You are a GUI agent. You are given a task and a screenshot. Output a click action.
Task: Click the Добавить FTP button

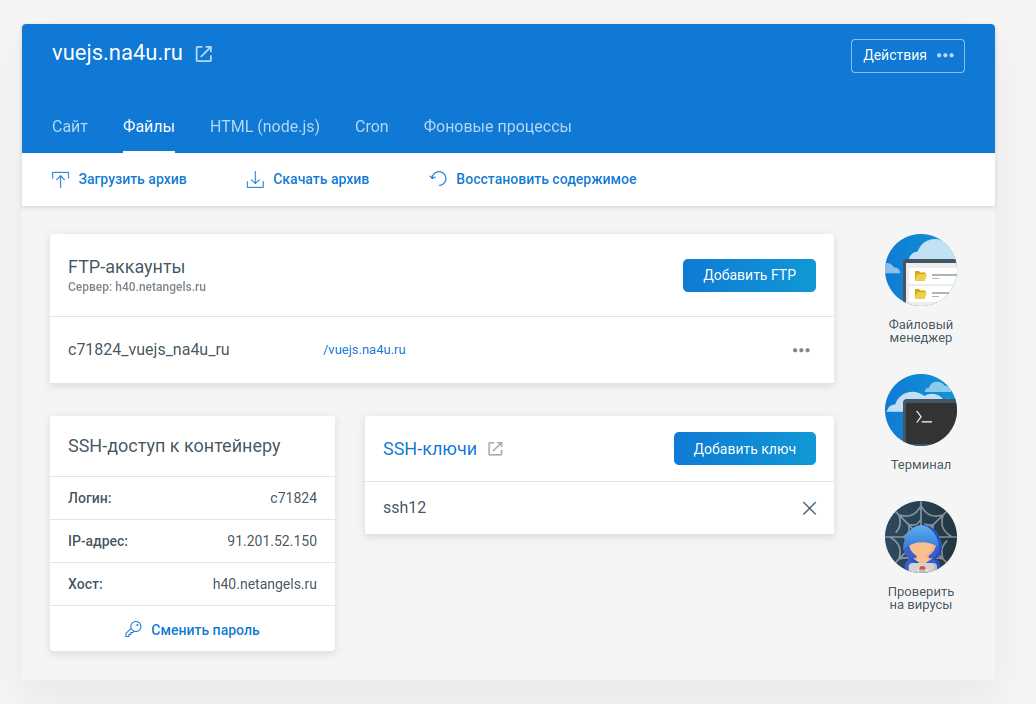click(749, 275)
